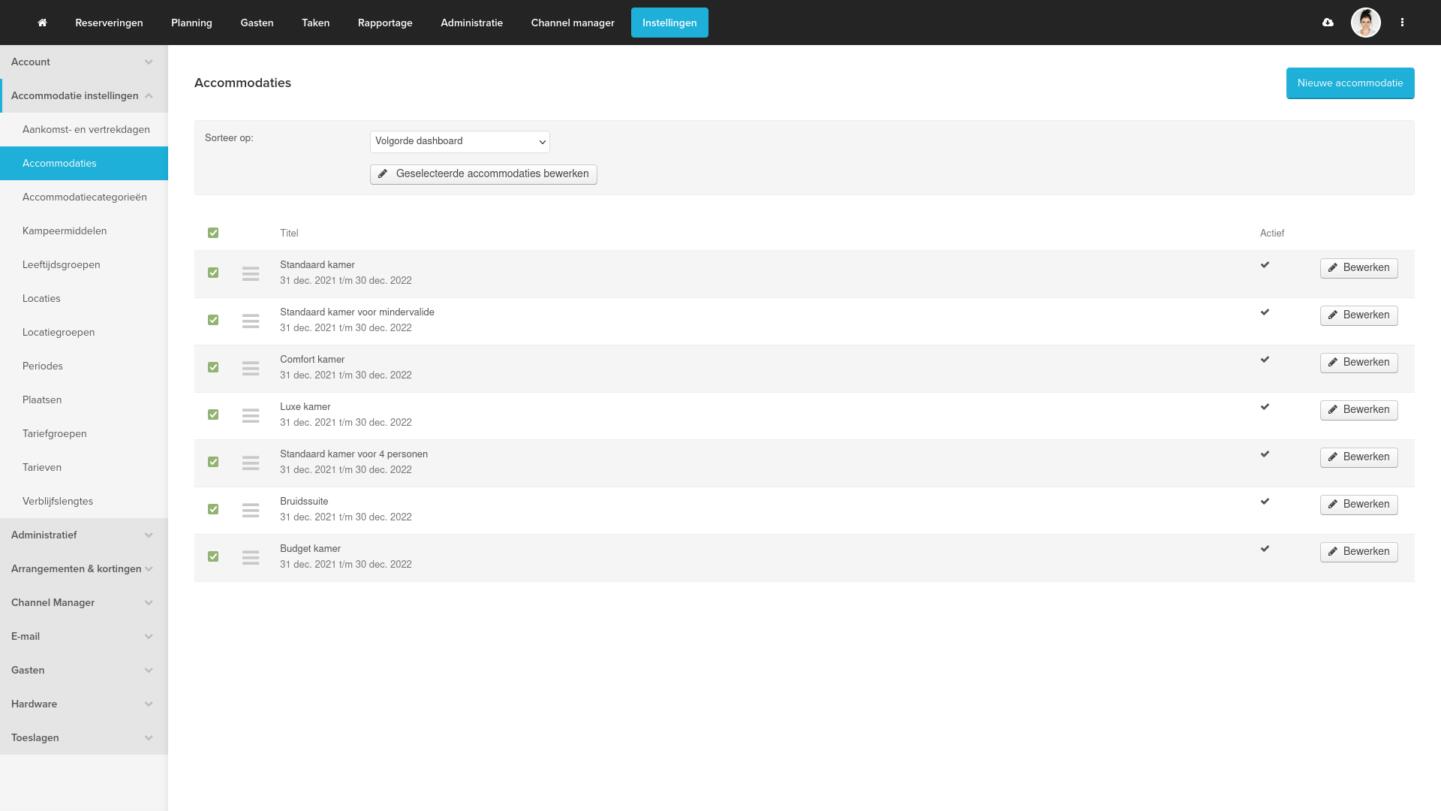
Task: Click drag handle for Budget kamer row
Action: tap(251, 557)
